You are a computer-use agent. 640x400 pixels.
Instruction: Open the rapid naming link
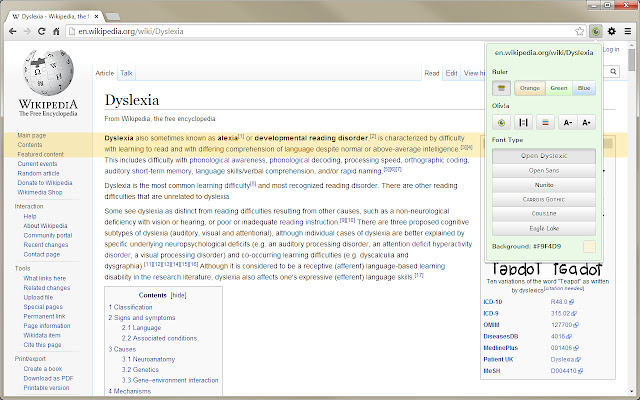coord(361,171)
